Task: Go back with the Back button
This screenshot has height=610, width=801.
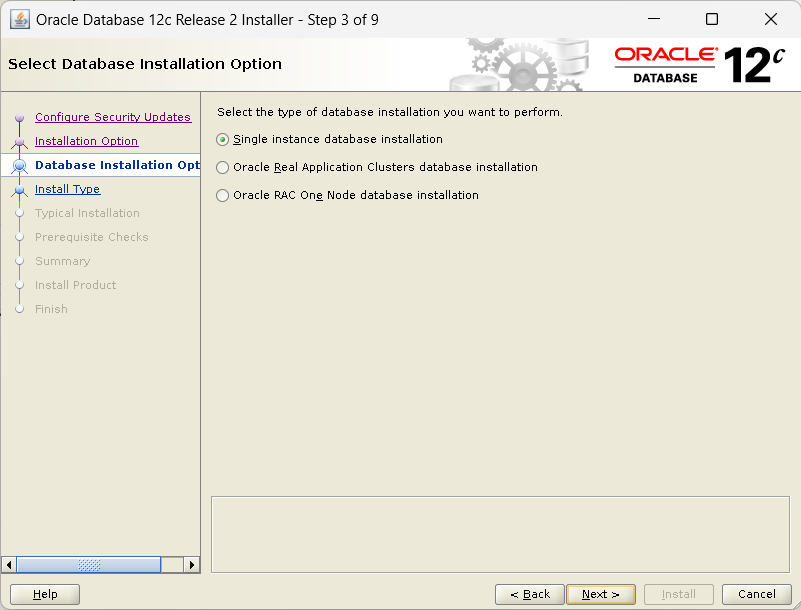Action: click(x=530, y=594)
